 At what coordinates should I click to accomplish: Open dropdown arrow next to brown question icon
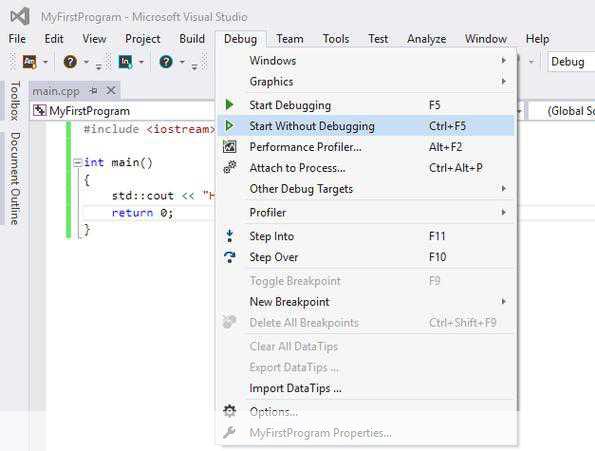(x=86, y=62)
